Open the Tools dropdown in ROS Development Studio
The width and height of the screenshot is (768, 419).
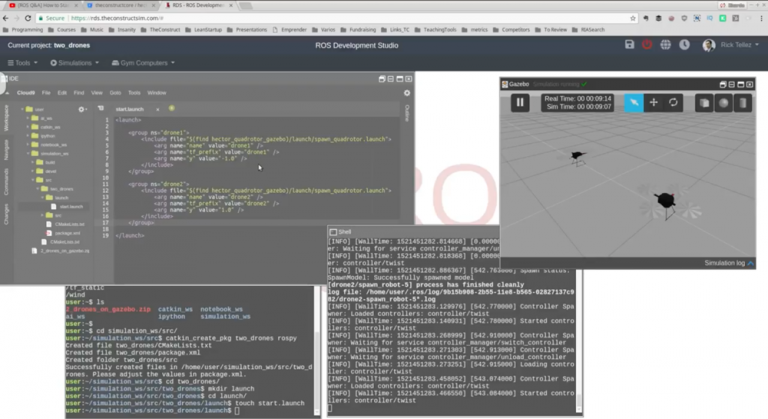coord(23,63)
